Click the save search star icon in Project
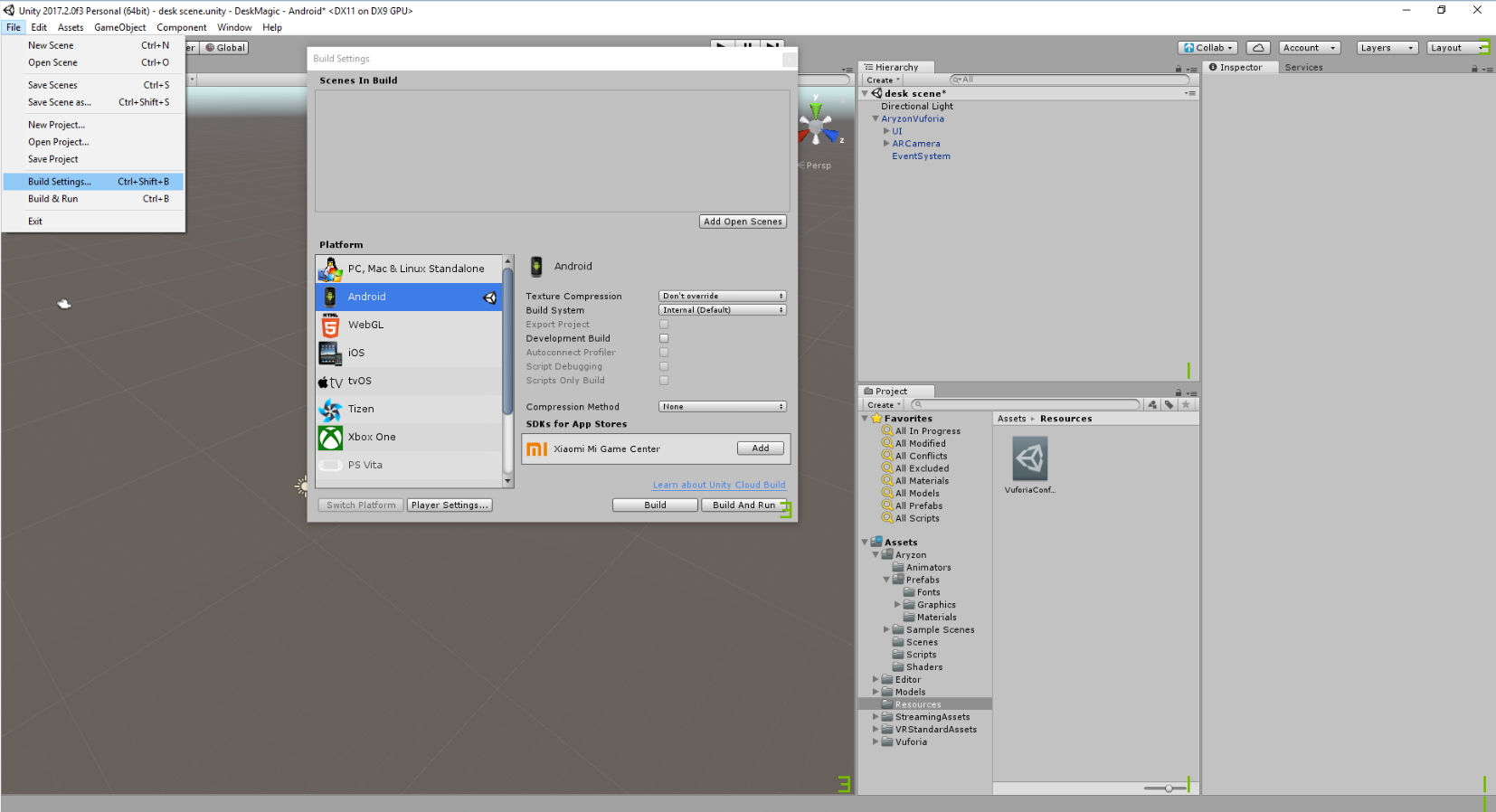Screen dimensions: 1496x812 [x=1186, y=404]
